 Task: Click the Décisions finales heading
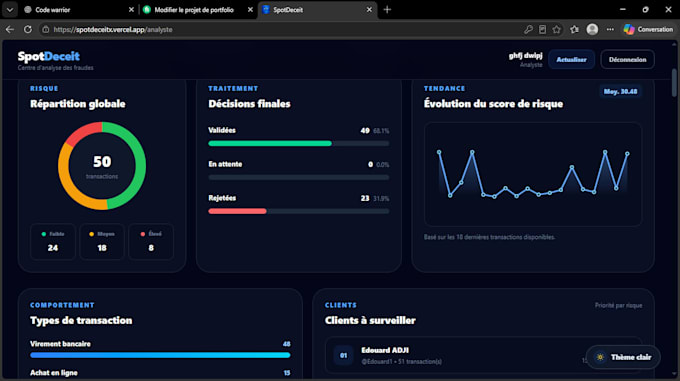[249, 104]
